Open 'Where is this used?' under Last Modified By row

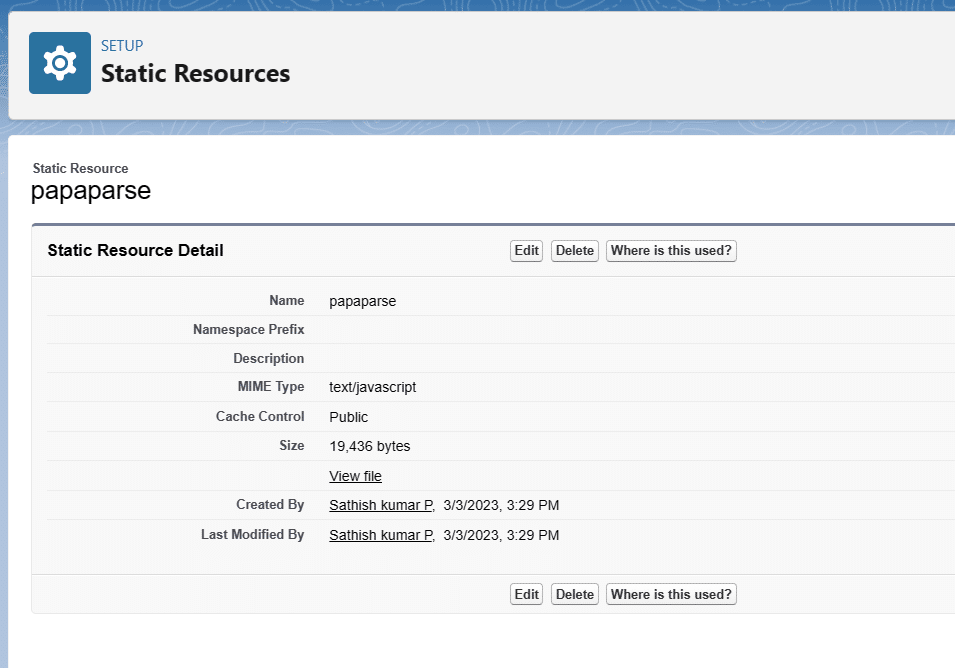click(x=671, y=594)
